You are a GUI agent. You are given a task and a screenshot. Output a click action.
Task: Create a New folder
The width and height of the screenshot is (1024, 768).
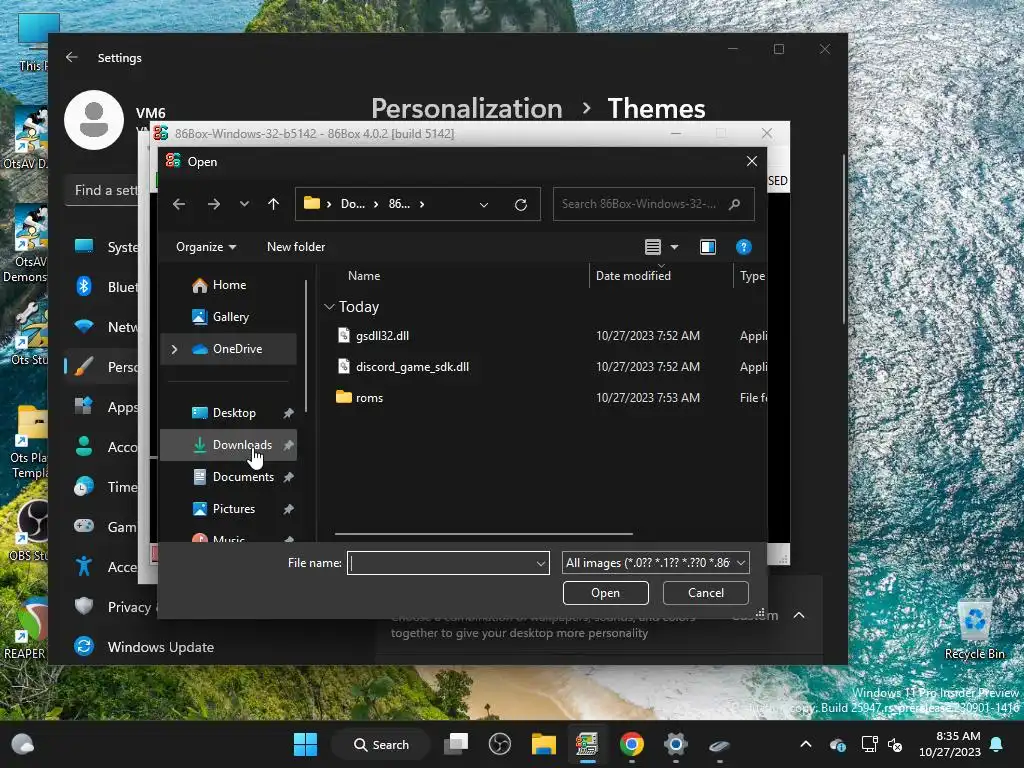tap(296, 247)
